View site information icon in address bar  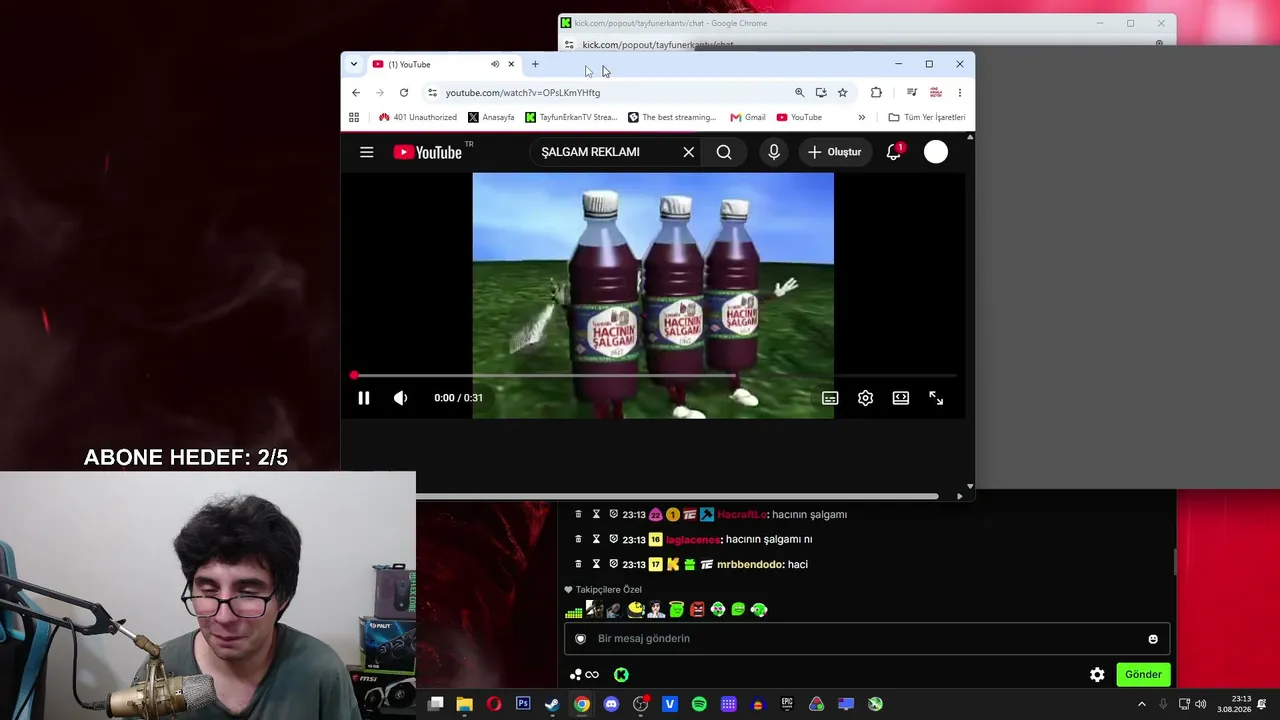point(432,93)
